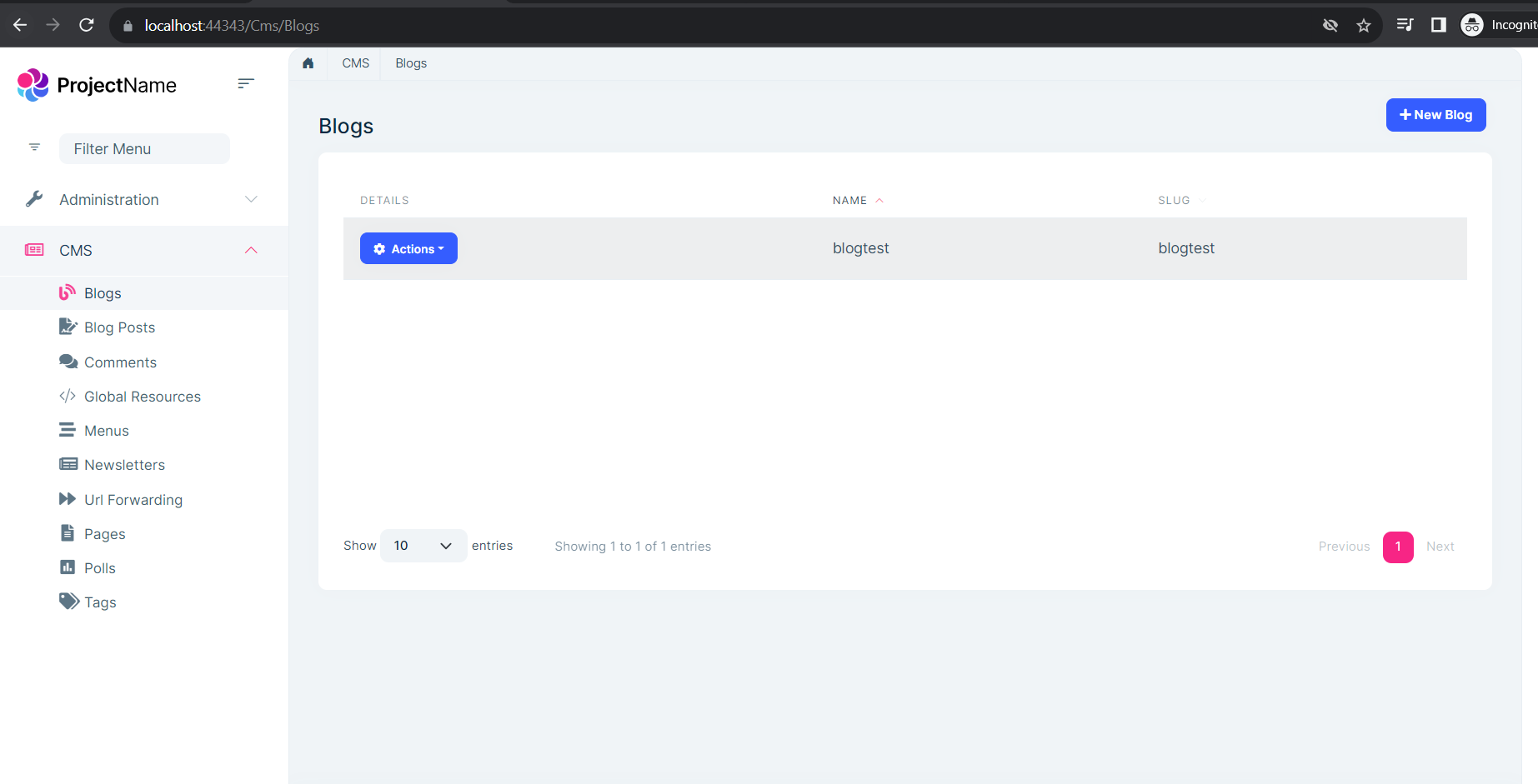Viewport: 1538px width, 784px height.
Task: Open the browser media control icon
Action: point(1405,25)
